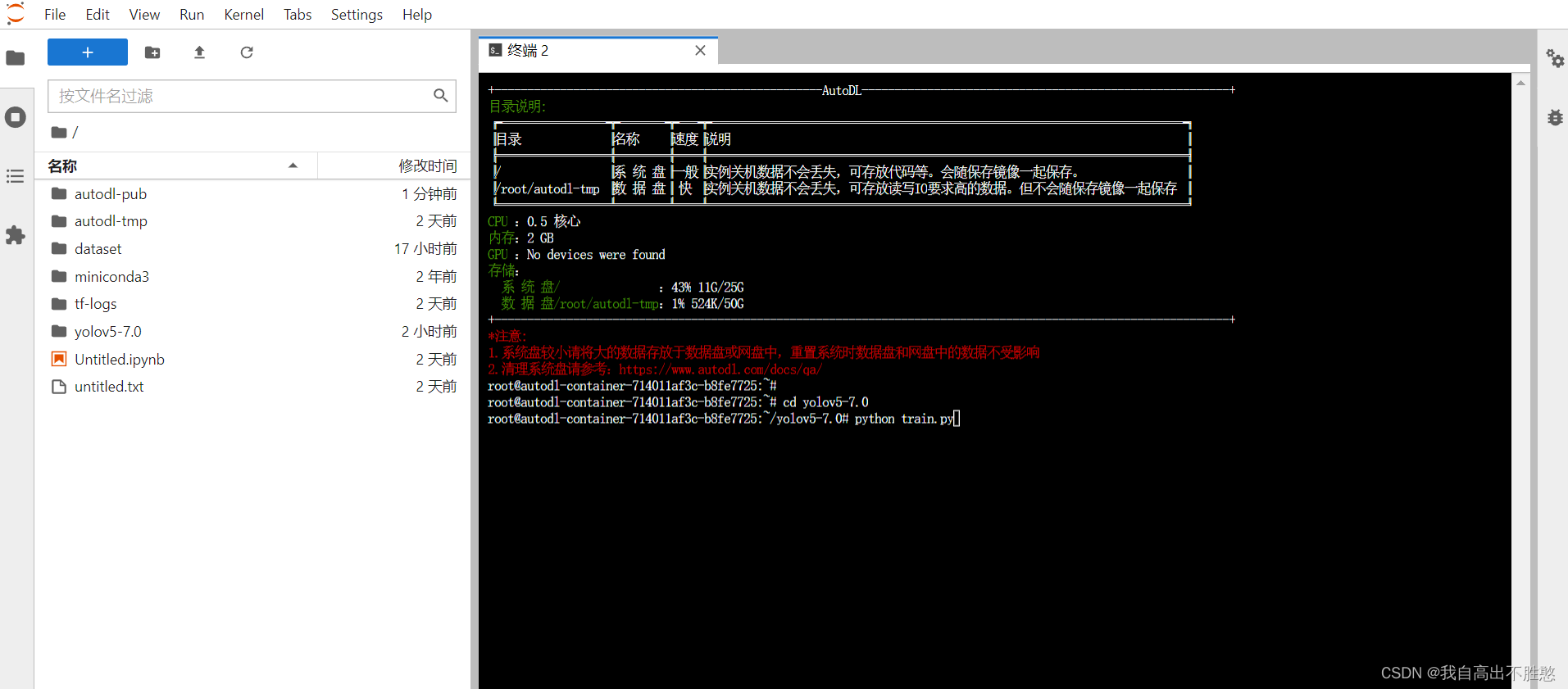Click the Upload Files arrow icon
1568x689 pixels.
coord(199,52)
